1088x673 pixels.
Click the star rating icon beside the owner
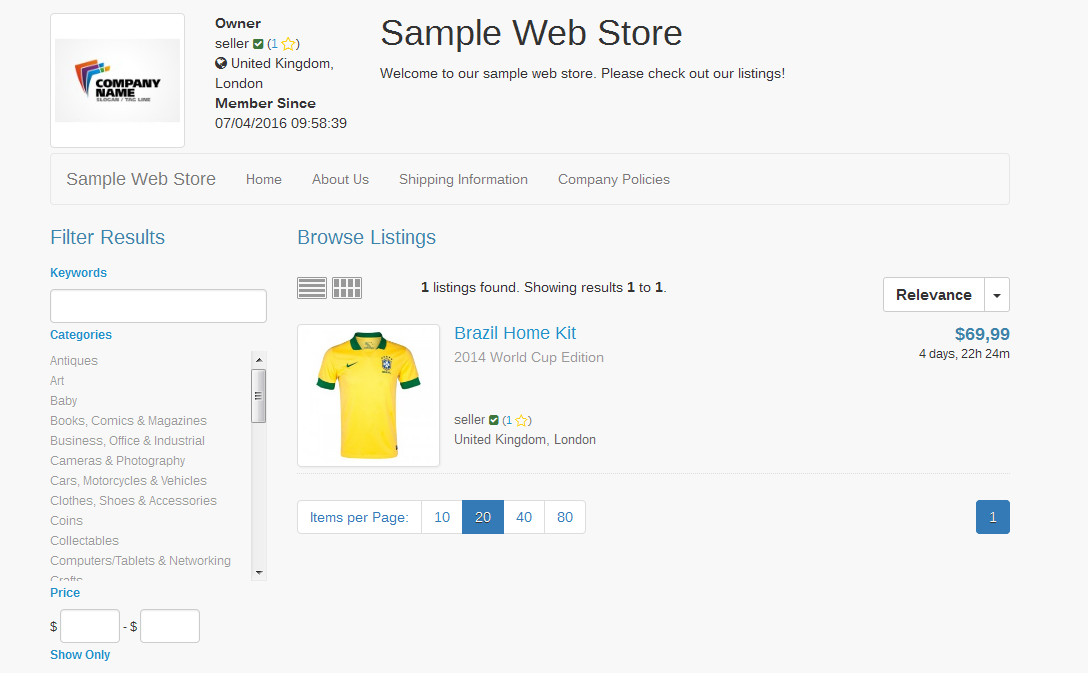(x=288, y=44)
